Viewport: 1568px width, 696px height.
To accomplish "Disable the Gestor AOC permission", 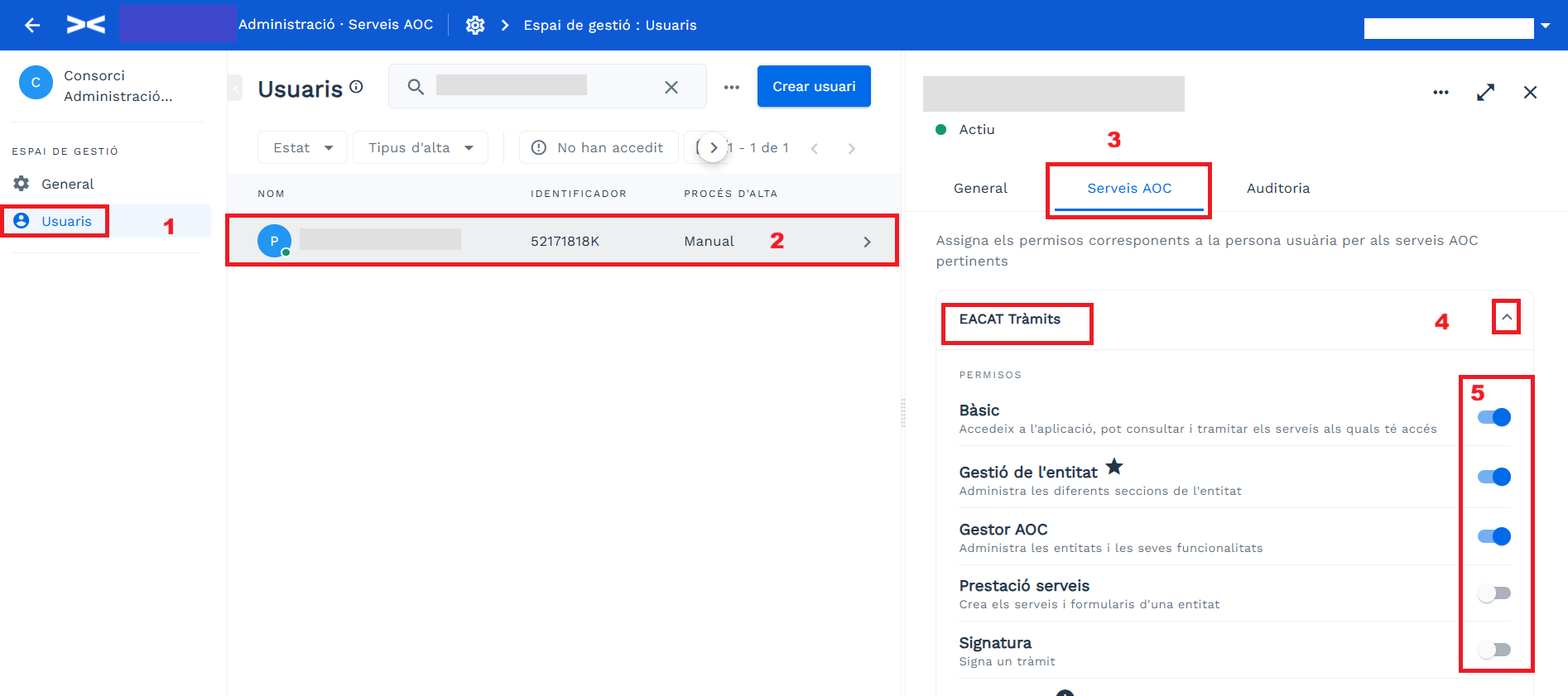I will pyautogui.click(x=1494, y=536).
